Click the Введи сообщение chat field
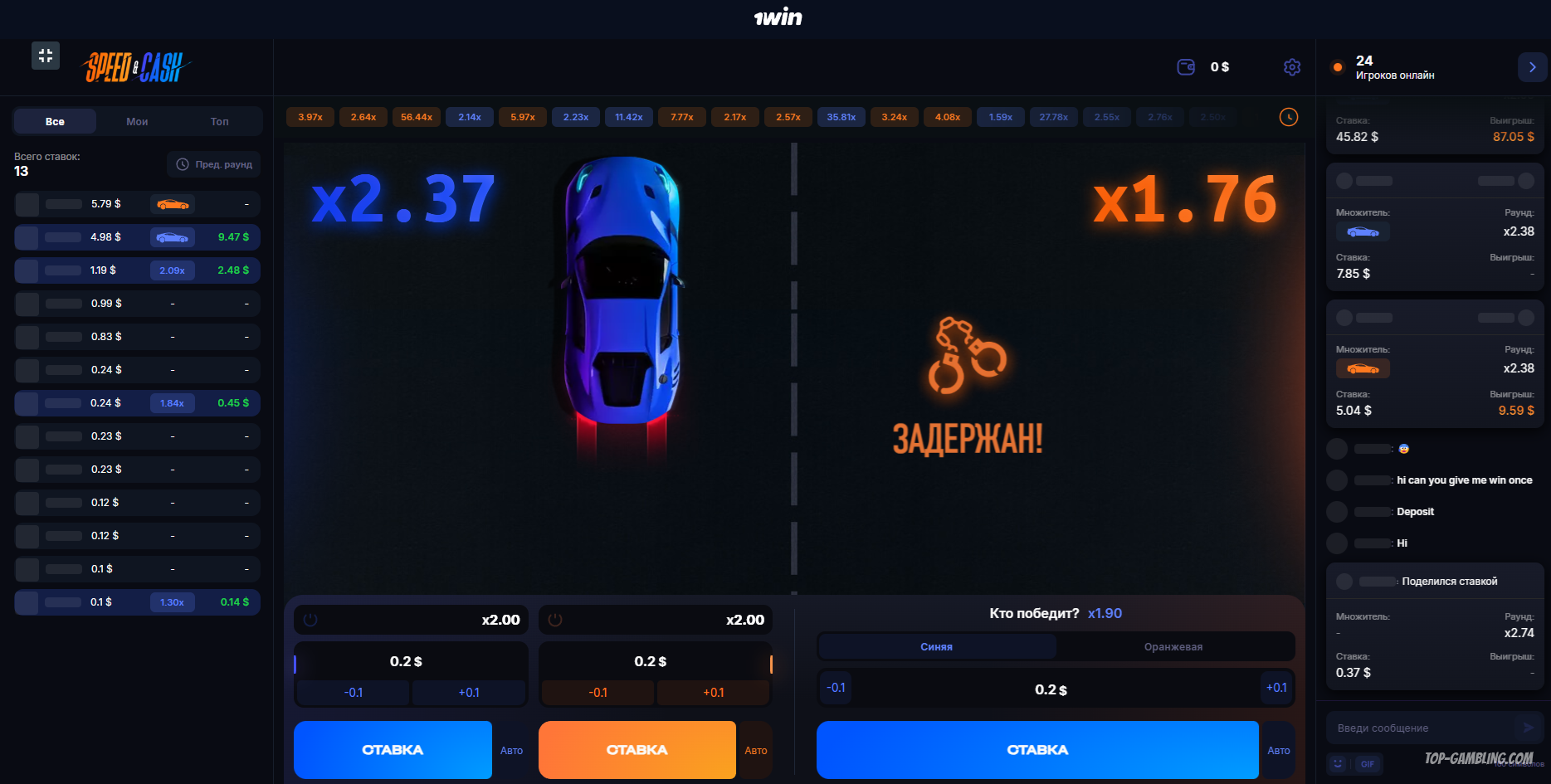 pos(1424,728)
